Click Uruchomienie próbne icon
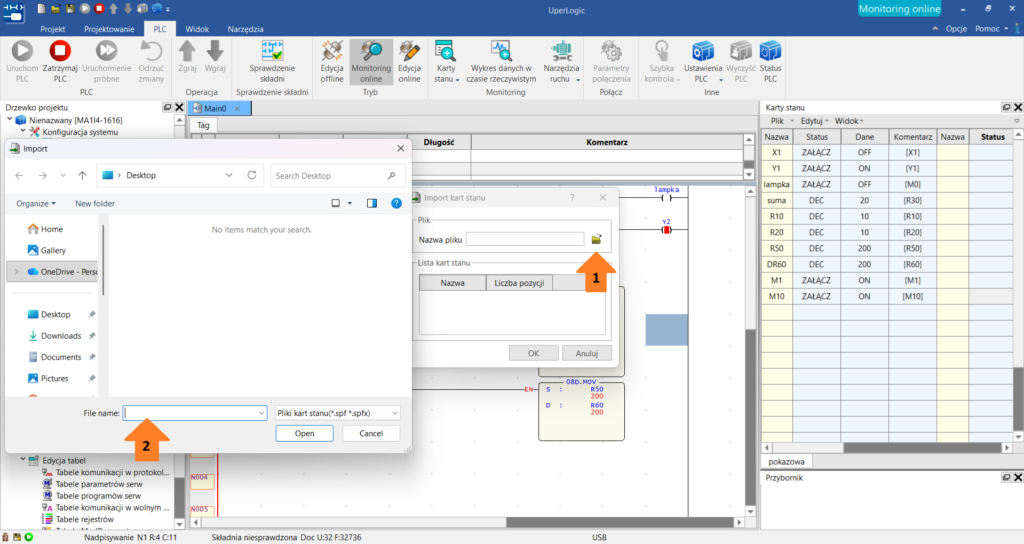Screen dimensions: 1024x544 106,51
